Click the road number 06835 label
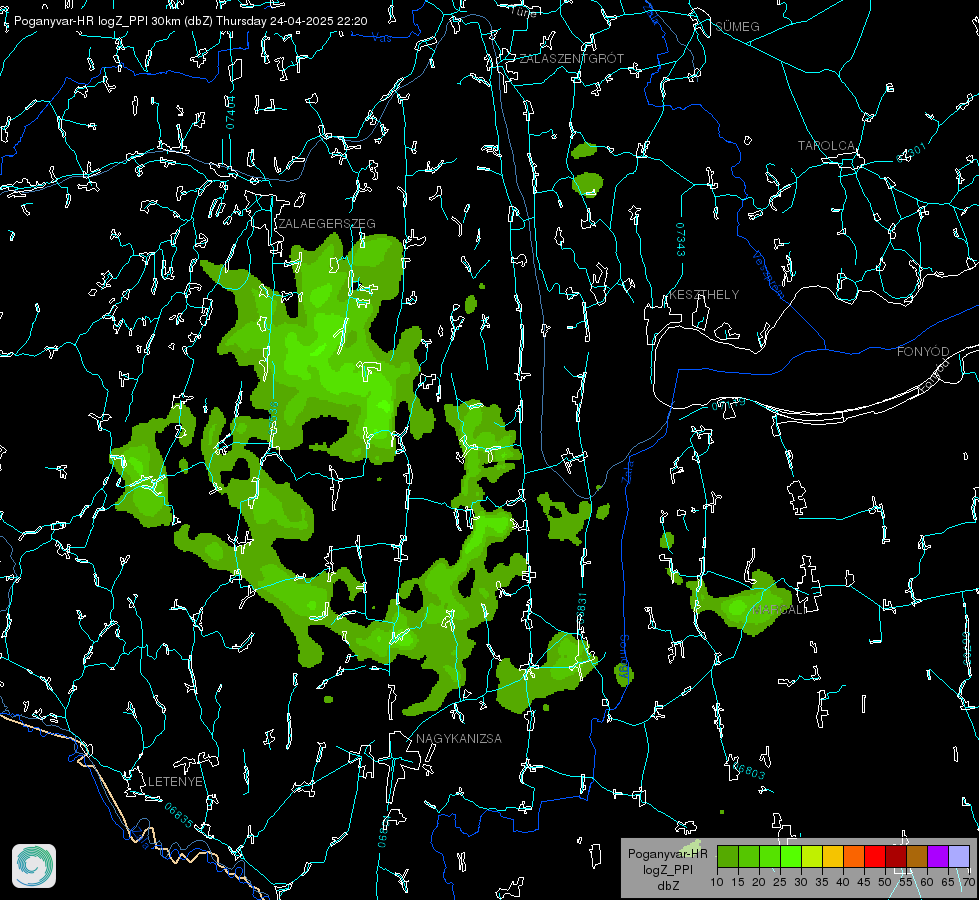The width and height of the screenshot is (979, 900). tap(179, 815)
